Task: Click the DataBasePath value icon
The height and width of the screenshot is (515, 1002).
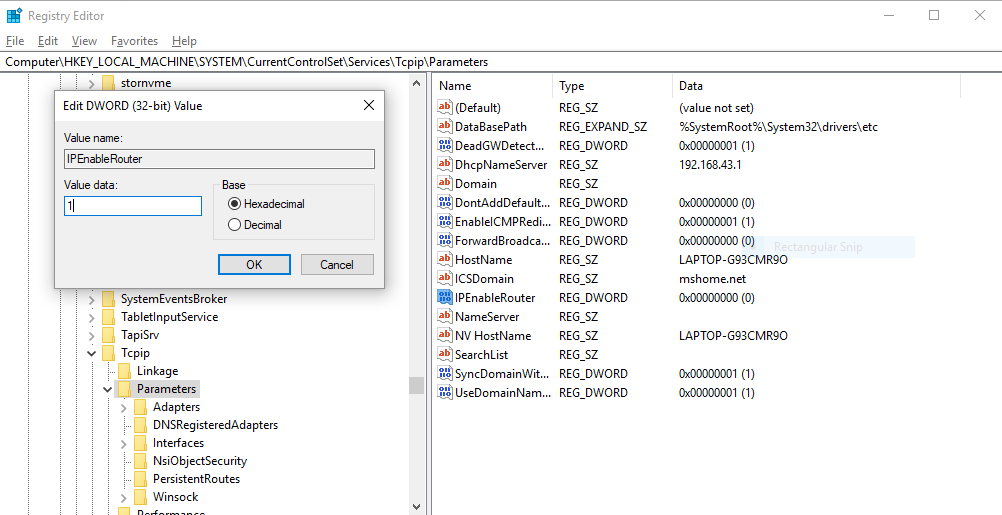Action: tap(444, 127)
